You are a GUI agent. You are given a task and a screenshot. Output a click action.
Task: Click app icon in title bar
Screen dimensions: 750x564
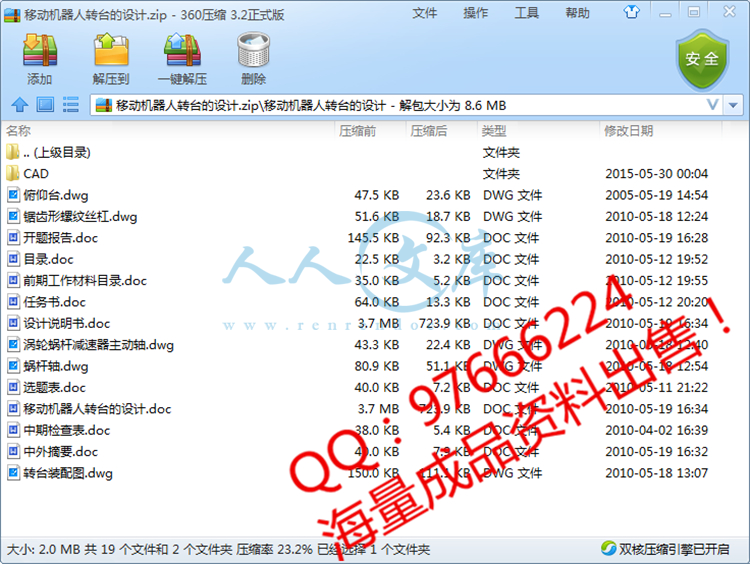tap(12, 14)
